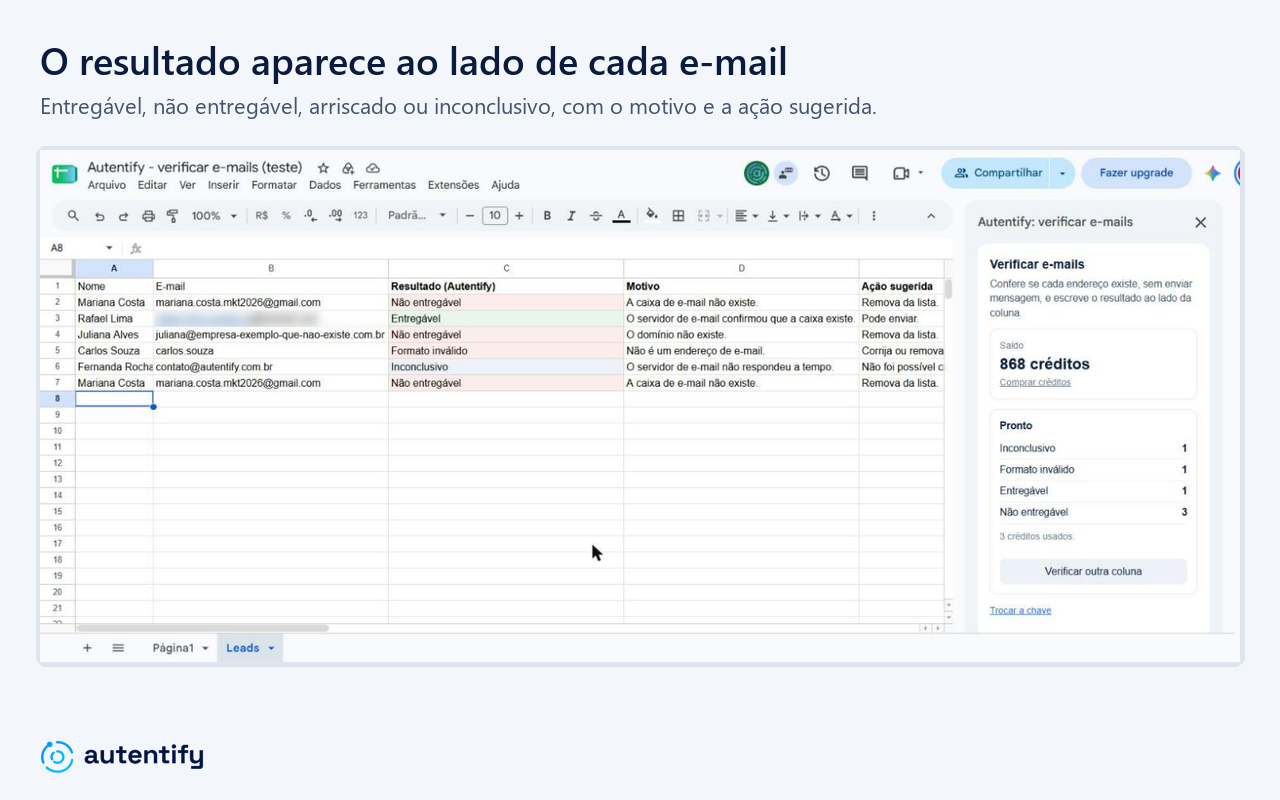Click the move-to-folder icon beside the title
1280x800 pixels.
click(x=348, y=168)
